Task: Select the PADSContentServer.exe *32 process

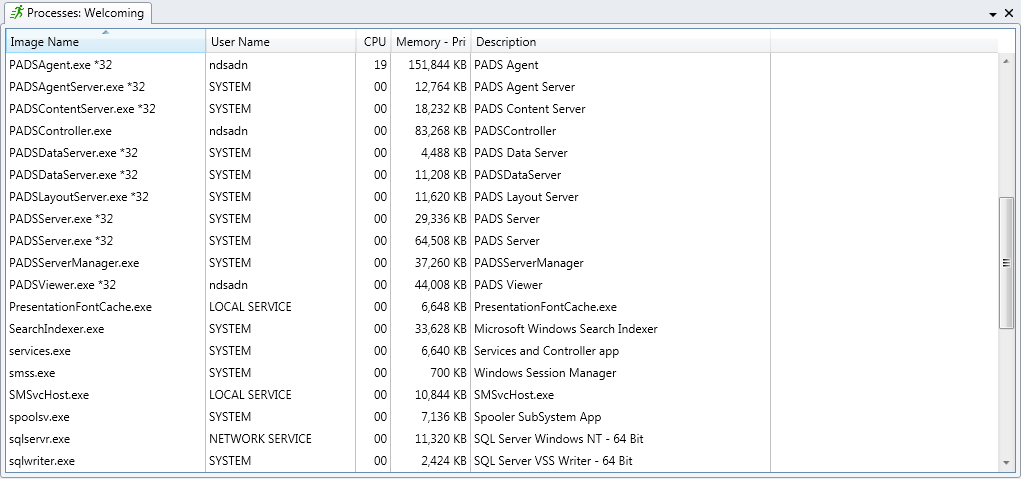Action: 82,109
